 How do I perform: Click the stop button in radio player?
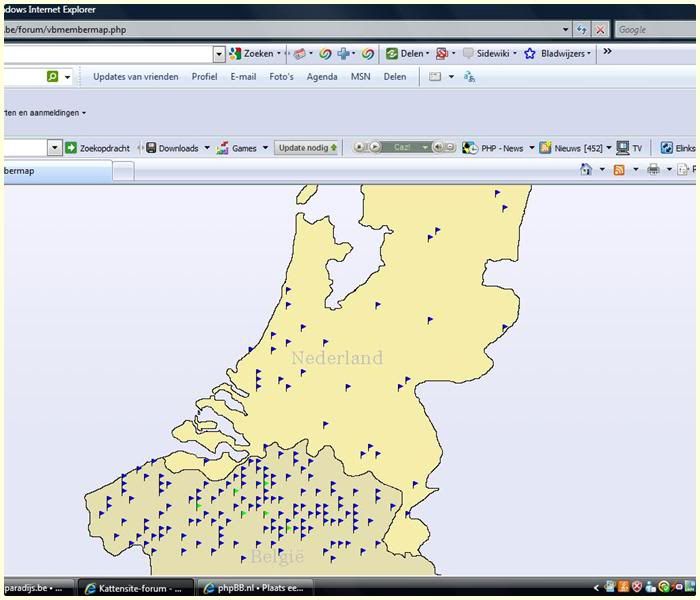click(359, 147)
